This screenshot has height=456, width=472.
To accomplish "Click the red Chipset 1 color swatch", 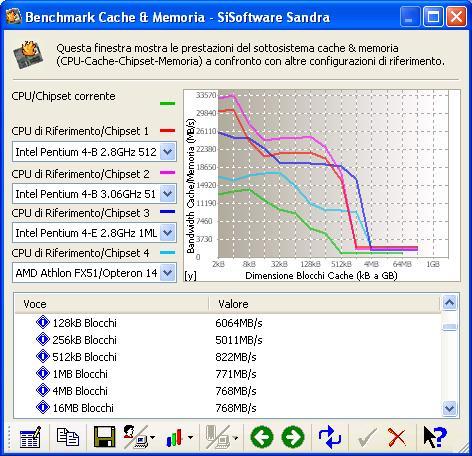I will click(x=167, y=131).
